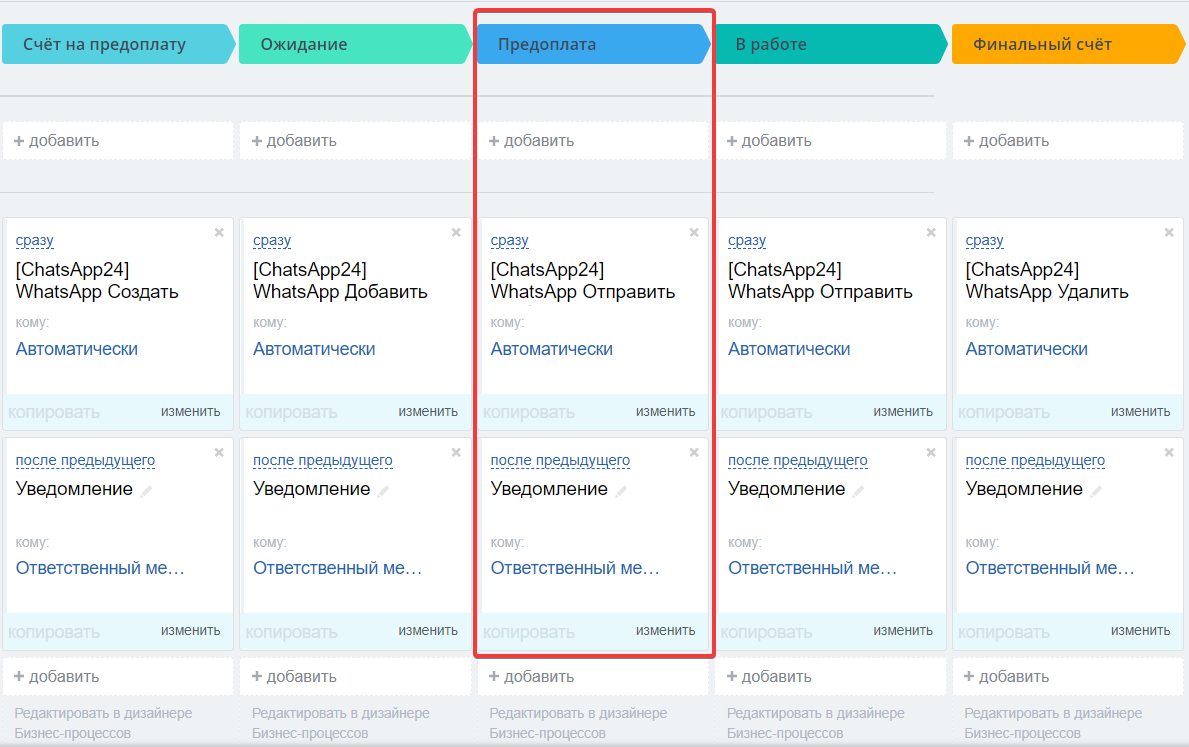Click изменить on WhatsApp Создать card
This screenshot has height=747, width=1189.
[x=190, y=411]
